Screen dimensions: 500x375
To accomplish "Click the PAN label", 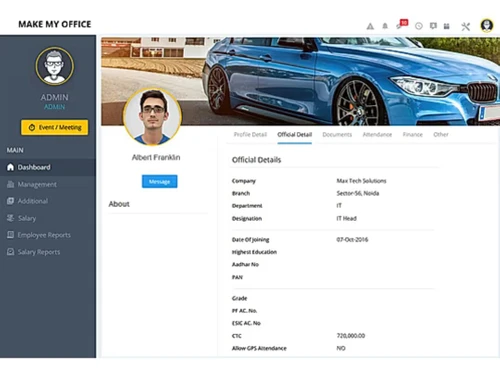I will coord(237,277).
